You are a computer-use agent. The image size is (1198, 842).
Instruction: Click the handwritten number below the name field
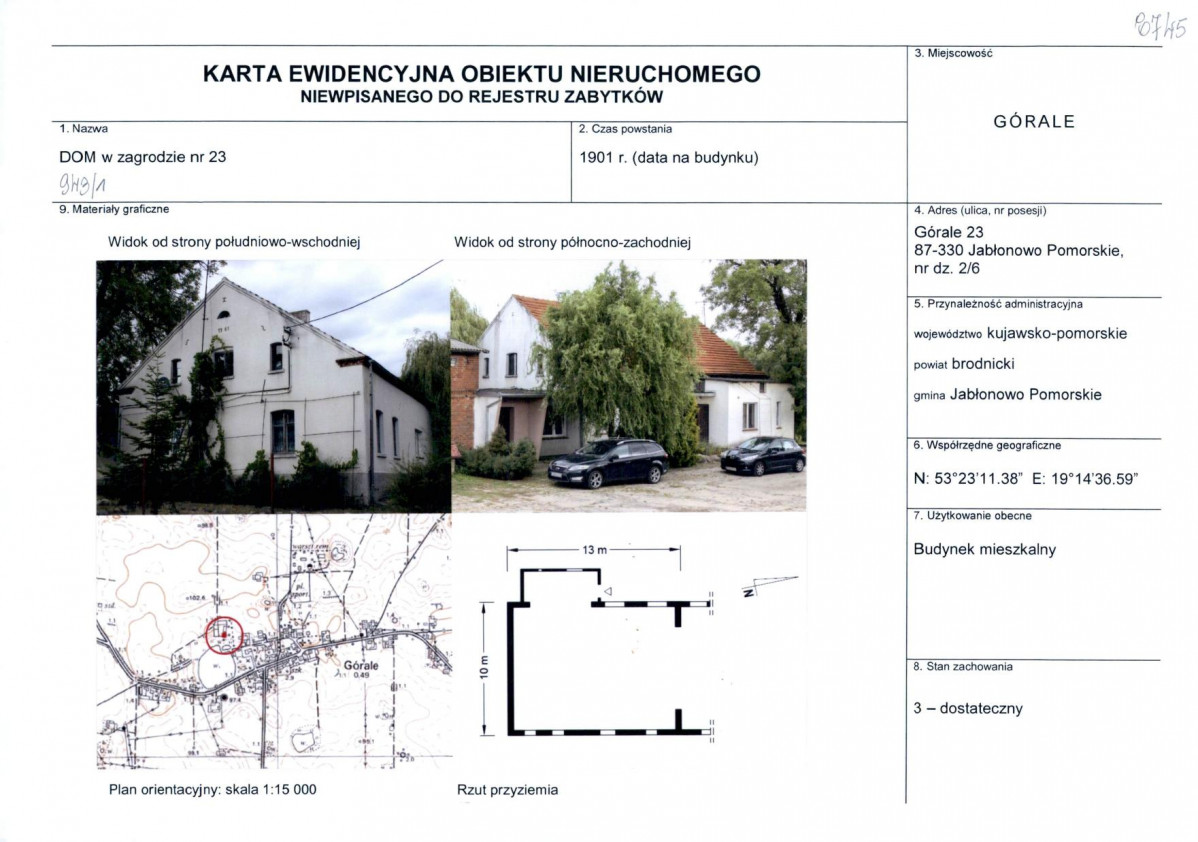(83, 184)
